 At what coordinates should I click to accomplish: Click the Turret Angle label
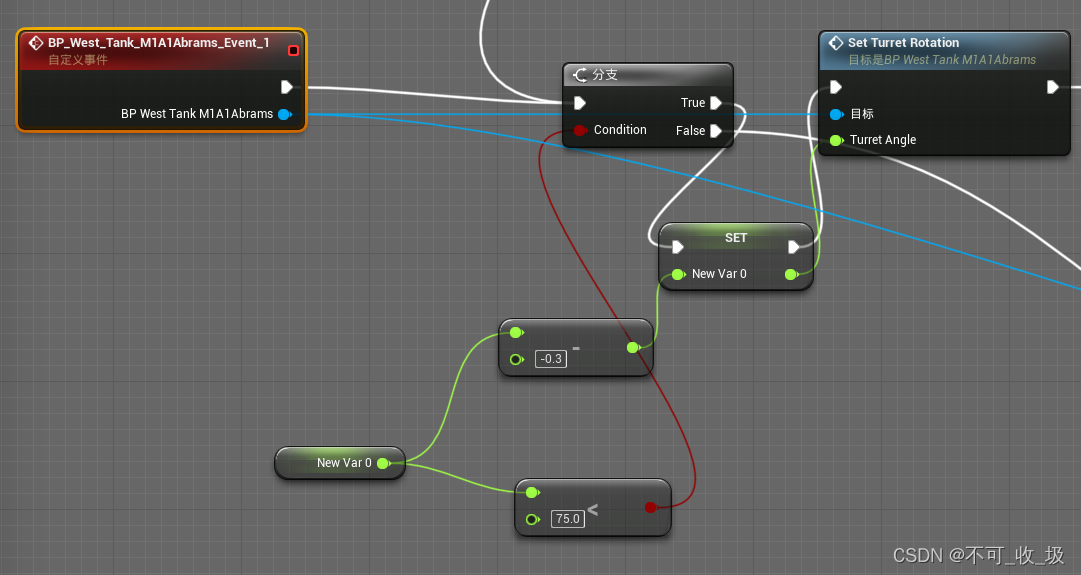(882, 140)
